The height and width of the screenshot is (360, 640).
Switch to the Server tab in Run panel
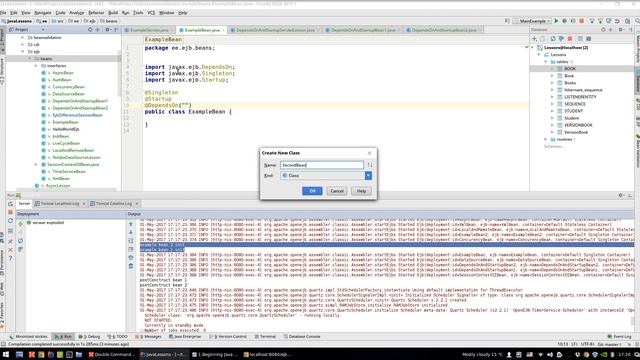point(24,203)
